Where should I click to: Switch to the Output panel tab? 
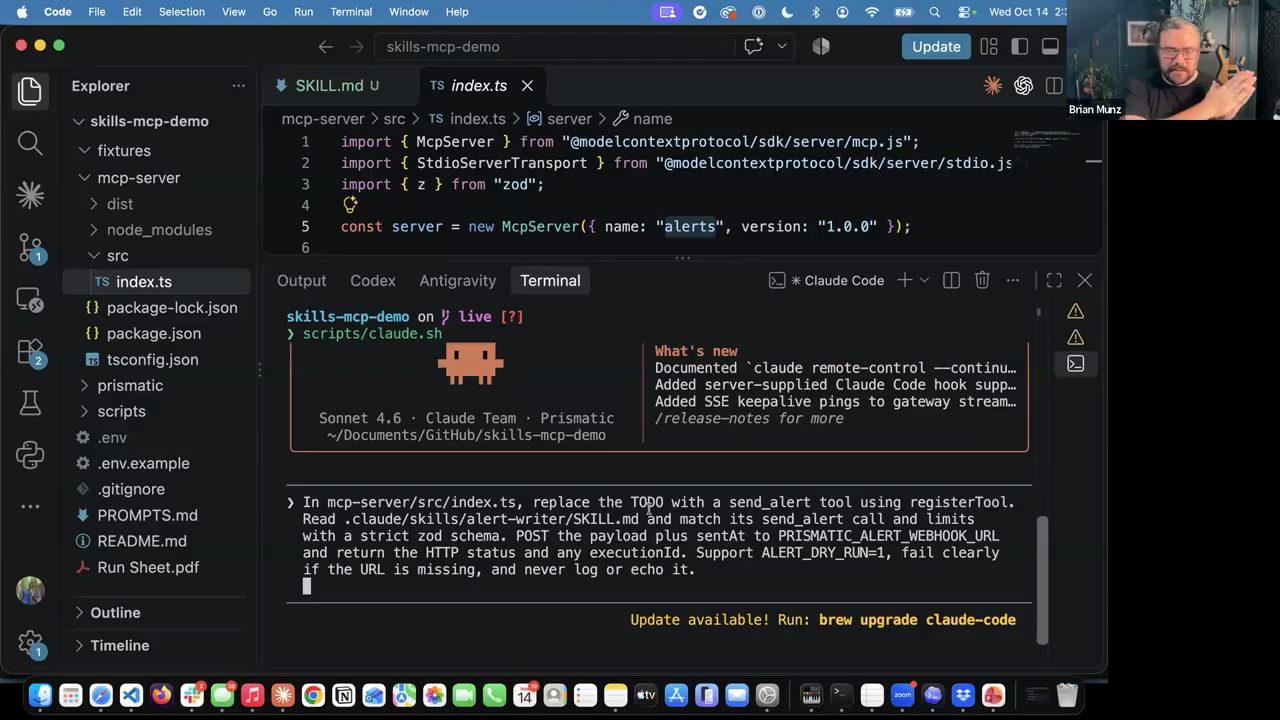coord(302,281)
